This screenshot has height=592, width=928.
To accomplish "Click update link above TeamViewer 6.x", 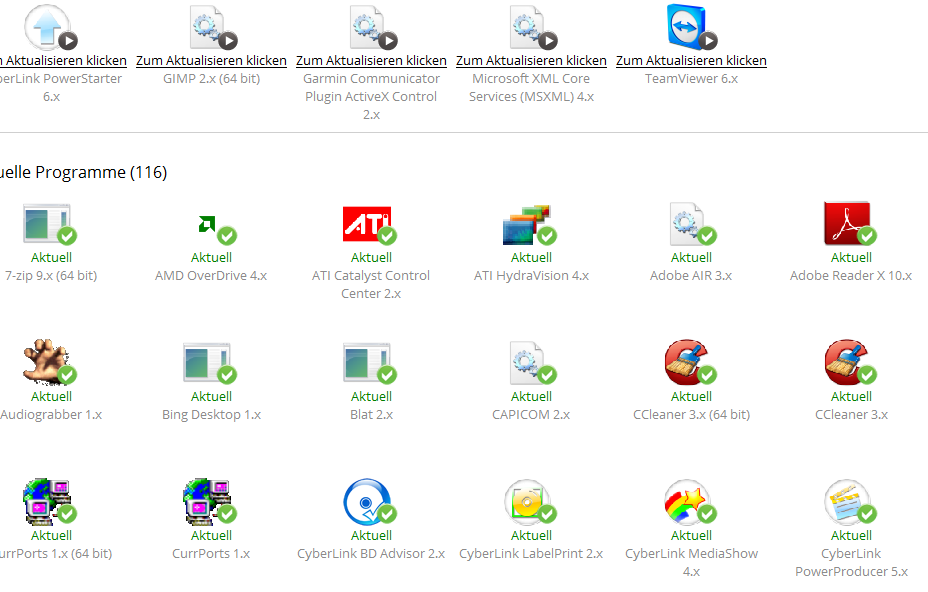I will tap(691, 60).
